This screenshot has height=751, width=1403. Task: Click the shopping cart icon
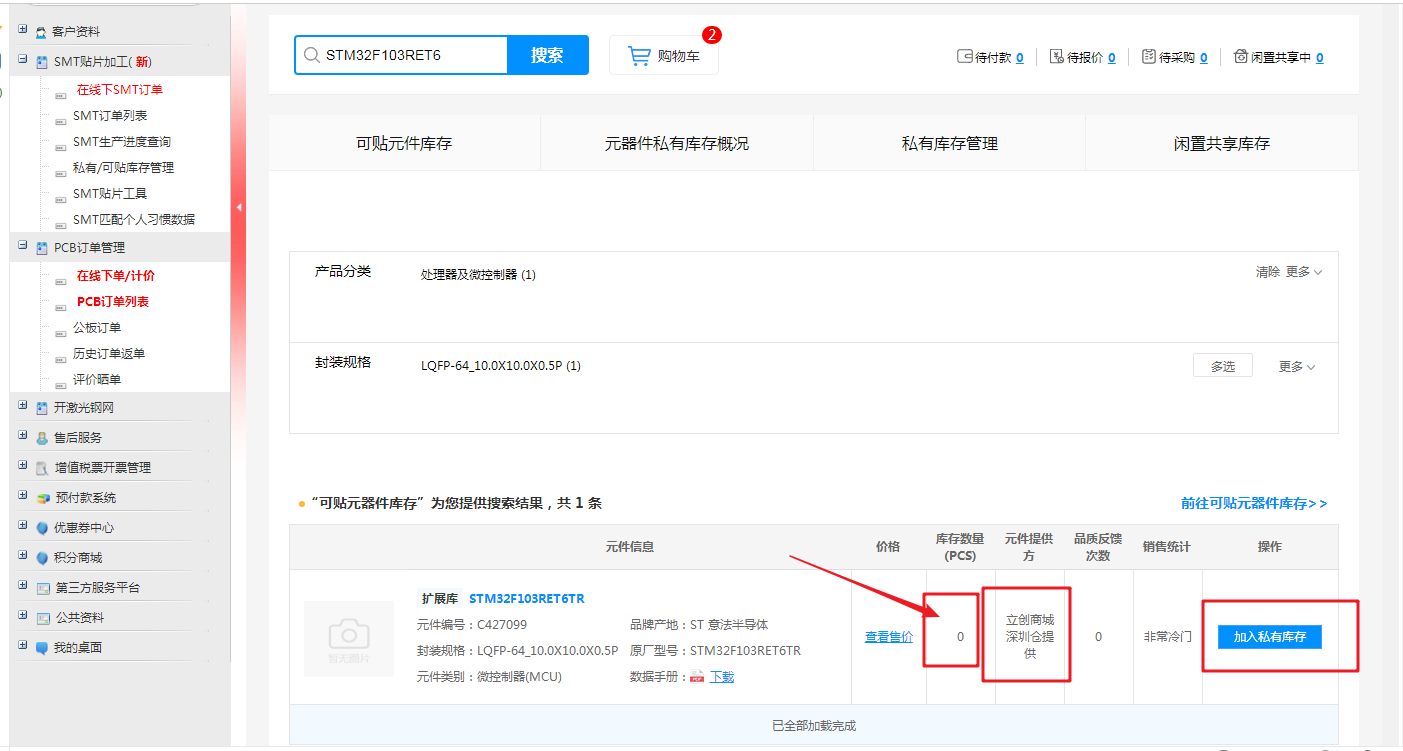coord(638,56)
